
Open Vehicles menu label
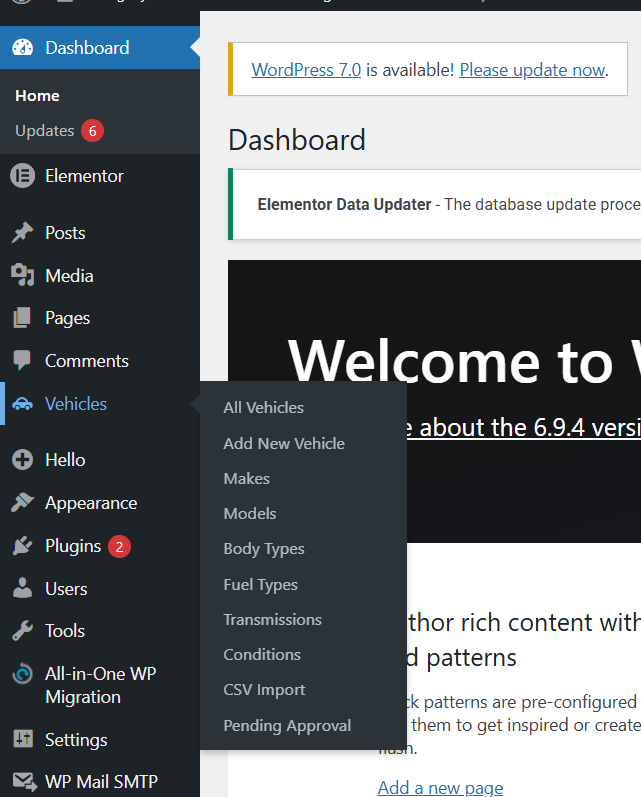click(x=76, y=404)
